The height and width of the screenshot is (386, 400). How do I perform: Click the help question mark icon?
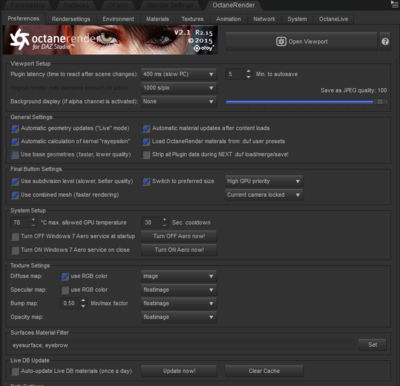(x=385, y=42)
